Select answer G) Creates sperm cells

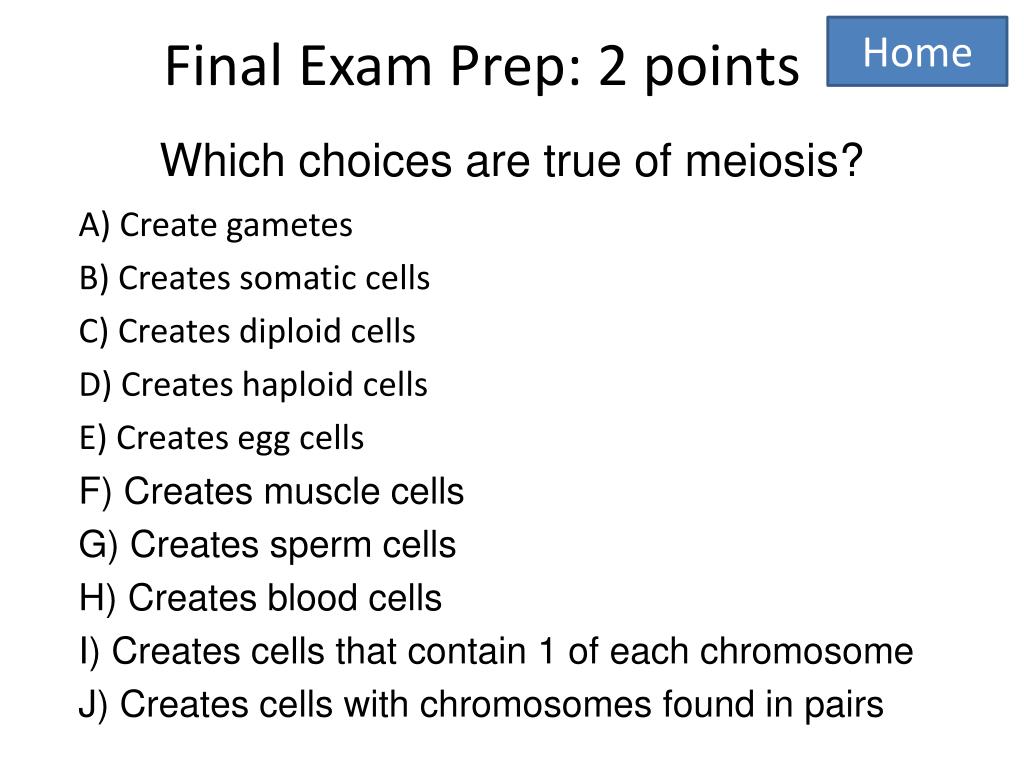coord(267,545)
